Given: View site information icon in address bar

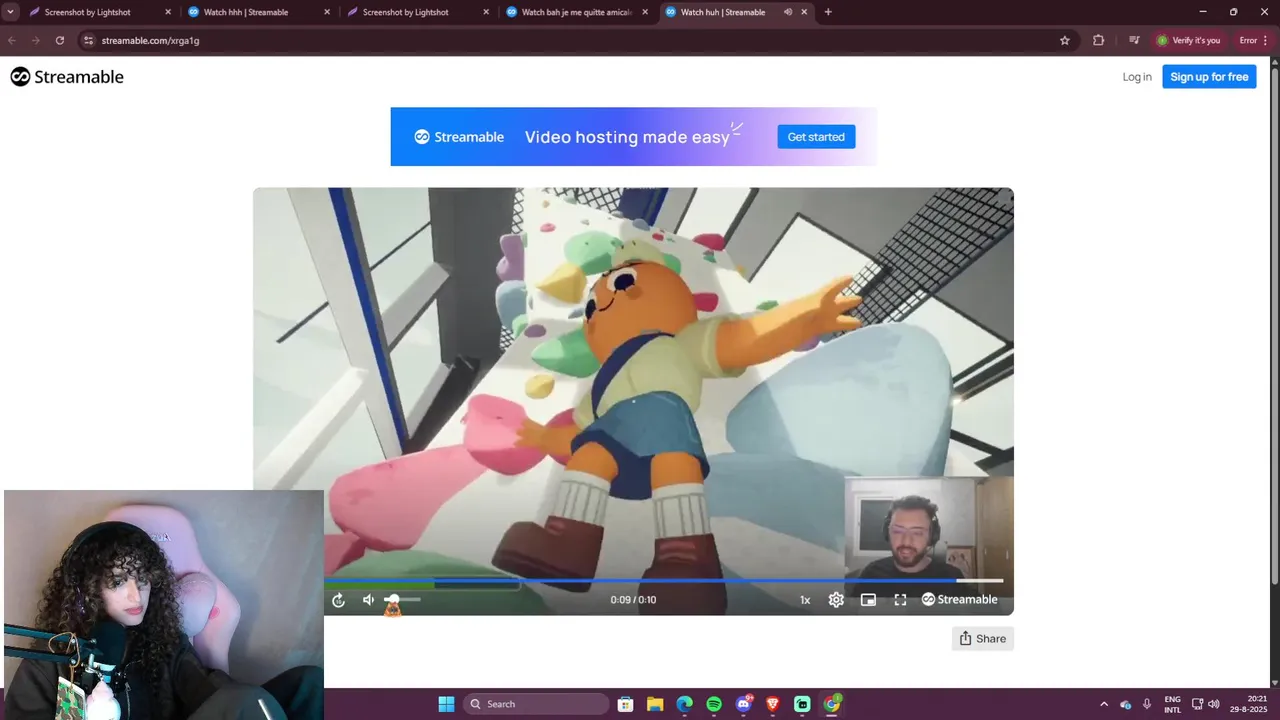Looking at the screenshot, I should pyautogui.click(x=88, y=40).
